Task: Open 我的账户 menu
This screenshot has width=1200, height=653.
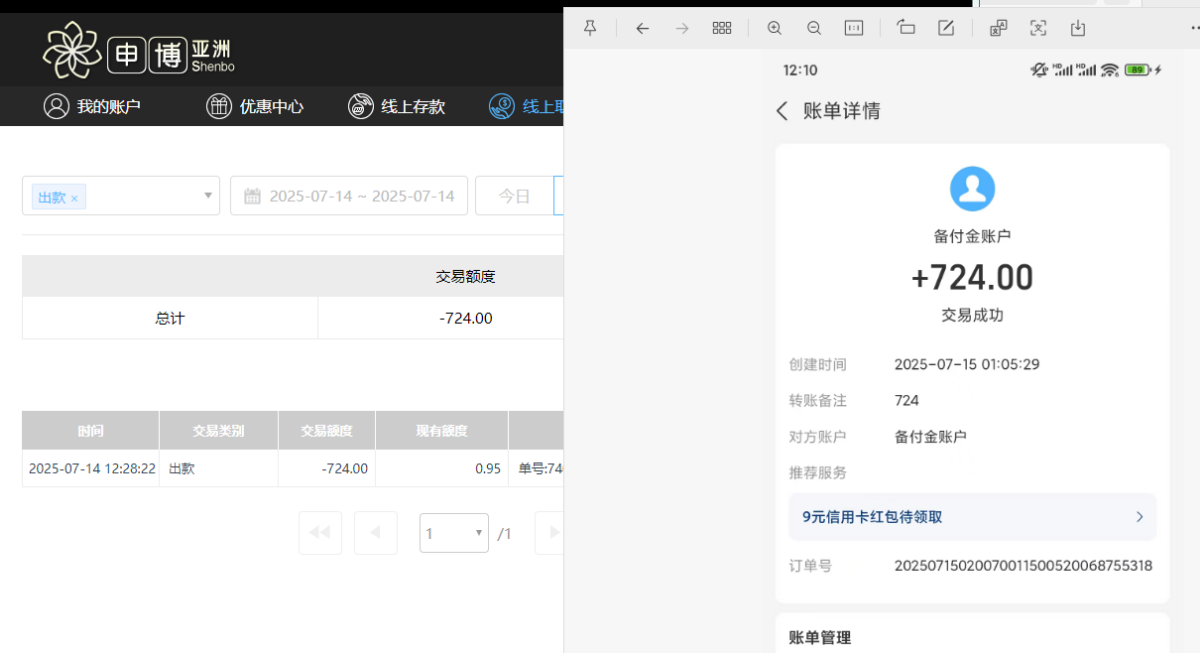Action: tap(92, 106)
